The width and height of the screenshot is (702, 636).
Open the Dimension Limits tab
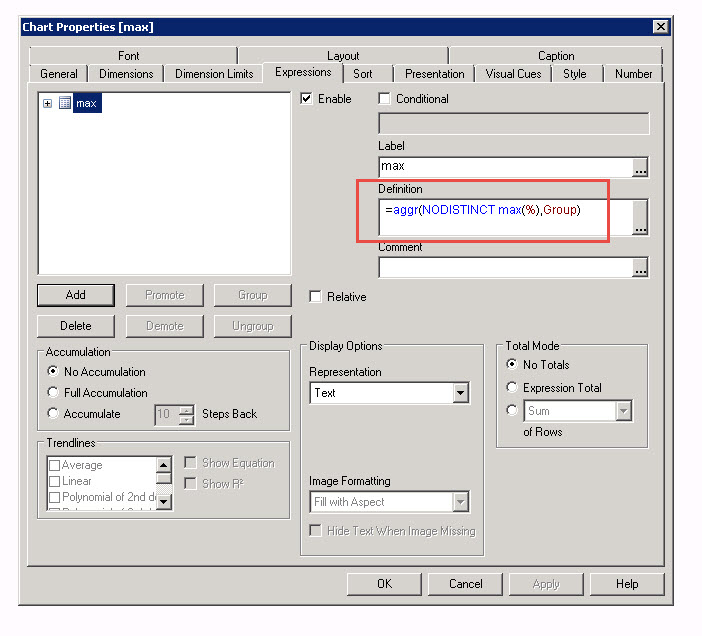click(x=214, y=74)
